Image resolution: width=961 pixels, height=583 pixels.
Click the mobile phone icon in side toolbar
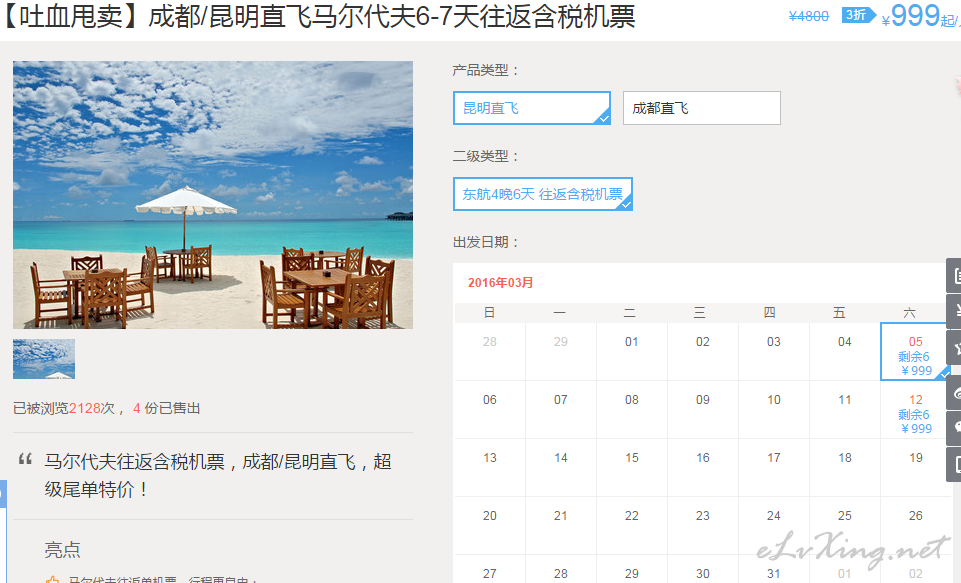tap(954, 465)
